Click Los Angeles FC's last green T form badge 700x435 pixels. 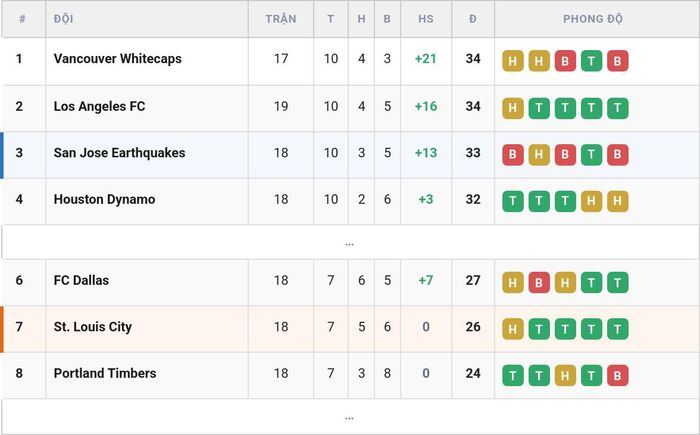pos(617,108)
